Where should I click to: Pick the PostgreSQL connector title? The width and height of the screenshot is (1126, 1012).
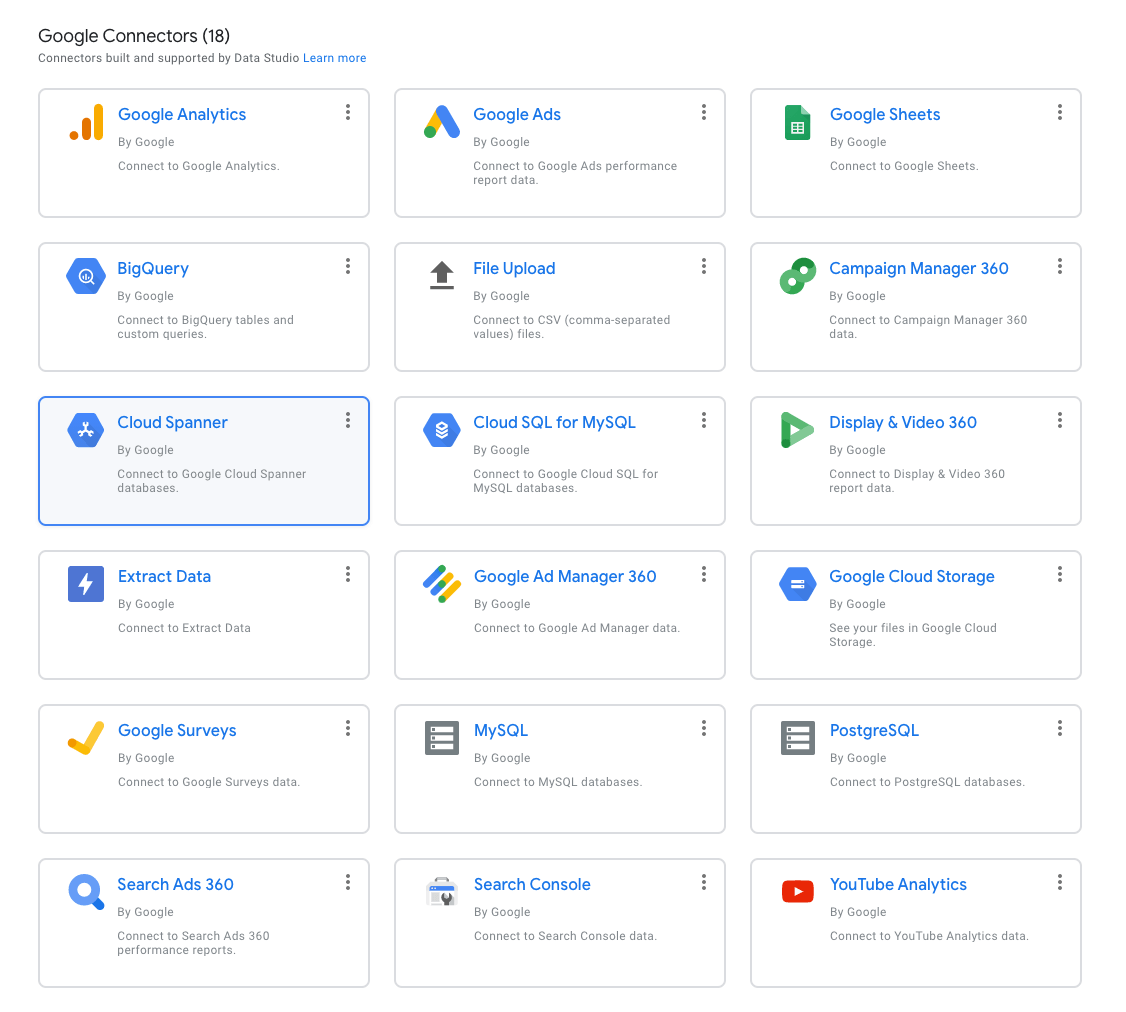coord(874,730)
